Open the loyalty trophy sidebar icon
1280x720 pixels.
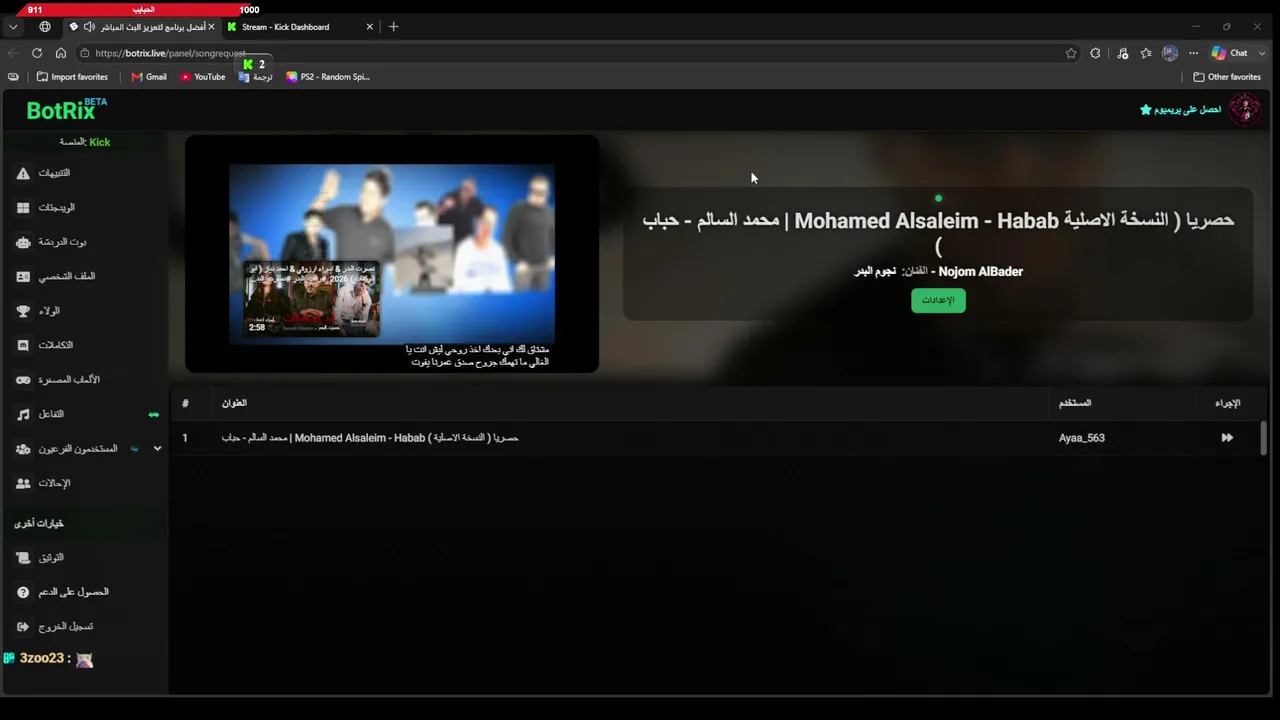pyautogui.click(x=23, y=311)
